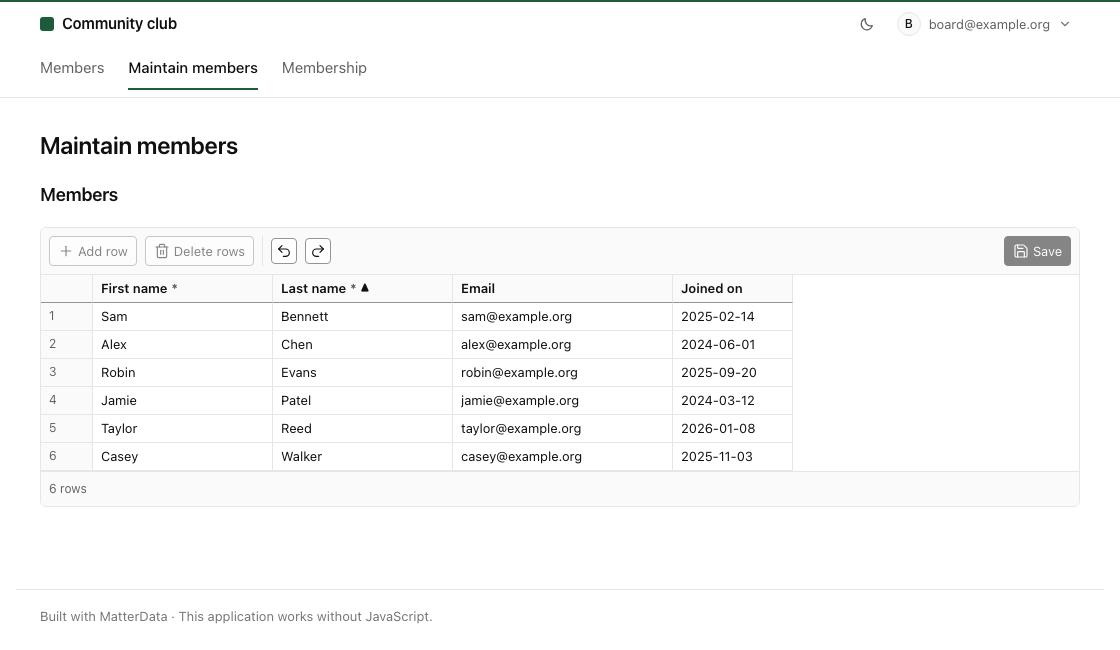Click the 2025-11-03 joined date cell
This screenshot has height=650, width=1120.
coord(732,456)
